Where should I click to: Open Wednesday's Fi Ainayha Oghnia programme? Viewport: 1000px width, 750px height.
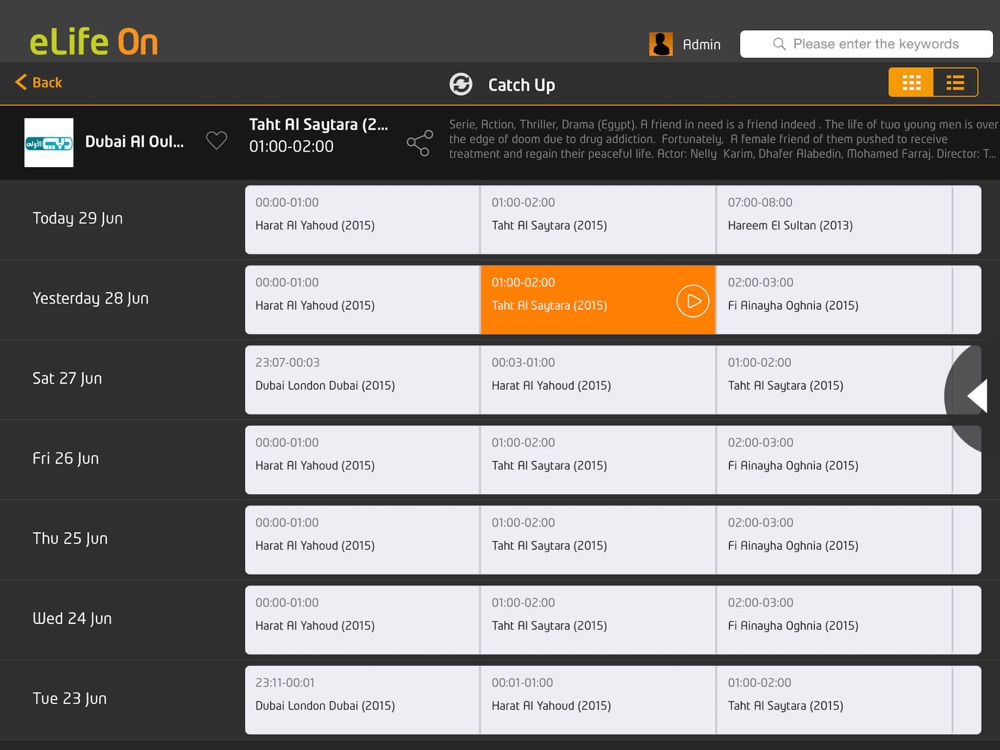point(834,620)
